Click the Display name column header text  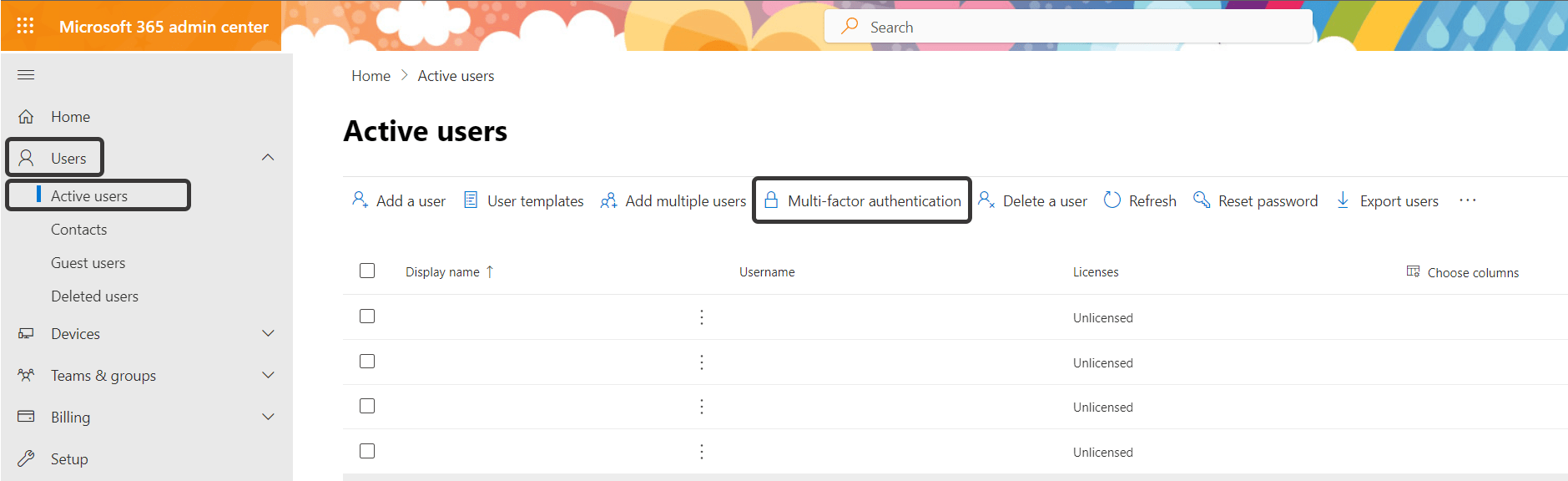(x=442, y=272)
